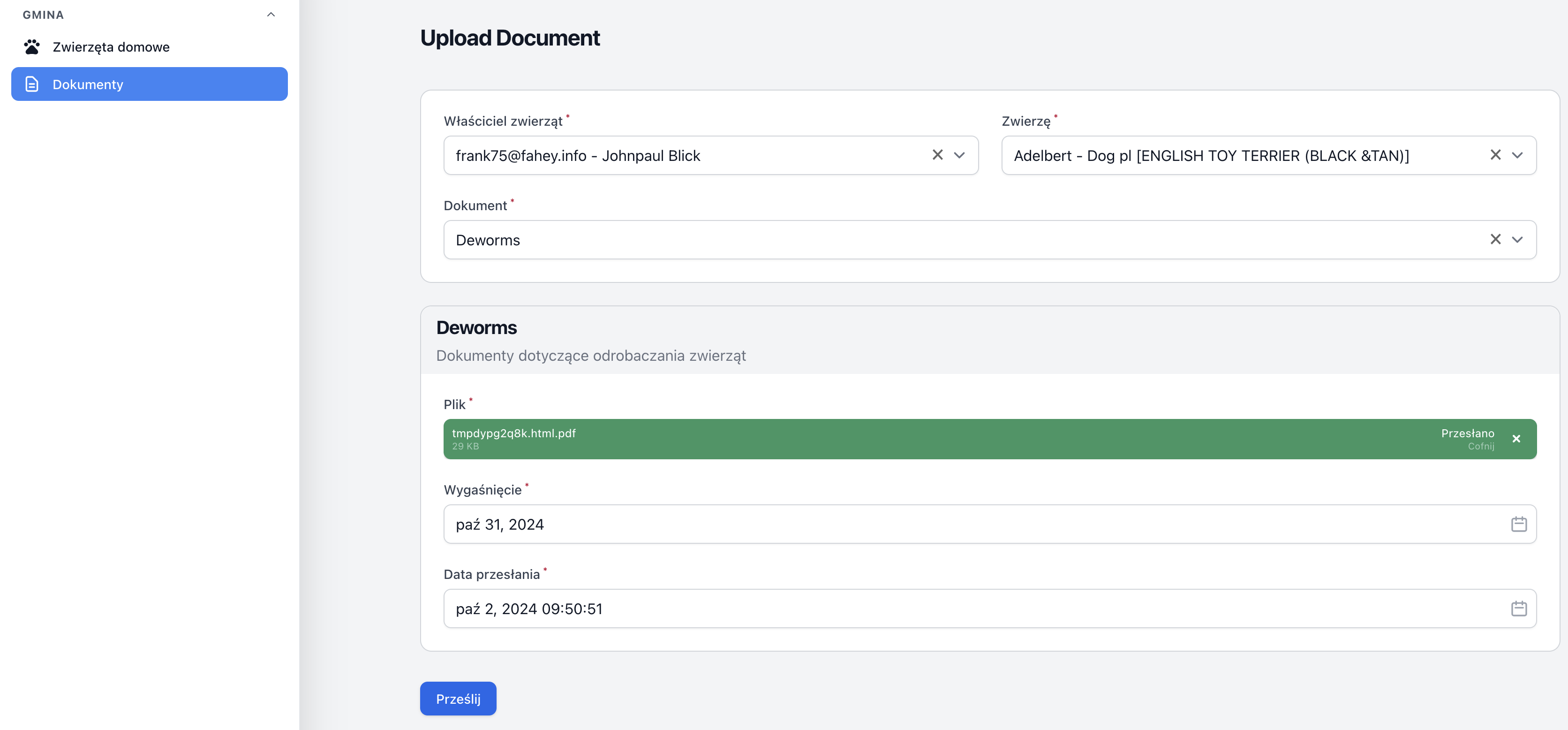Screen dimensions: 1568x730
Task: Clear the Dokument Deworms selection
Action: tap(1496, 240)
